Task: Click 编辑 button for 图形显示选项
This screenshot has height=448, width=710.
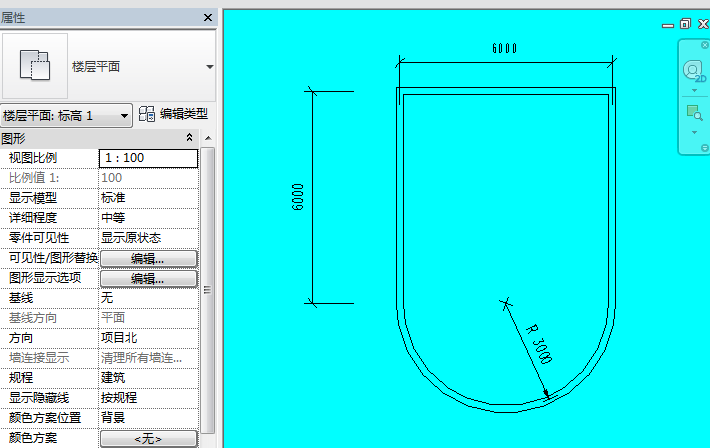Action: (x=148, y=278)
